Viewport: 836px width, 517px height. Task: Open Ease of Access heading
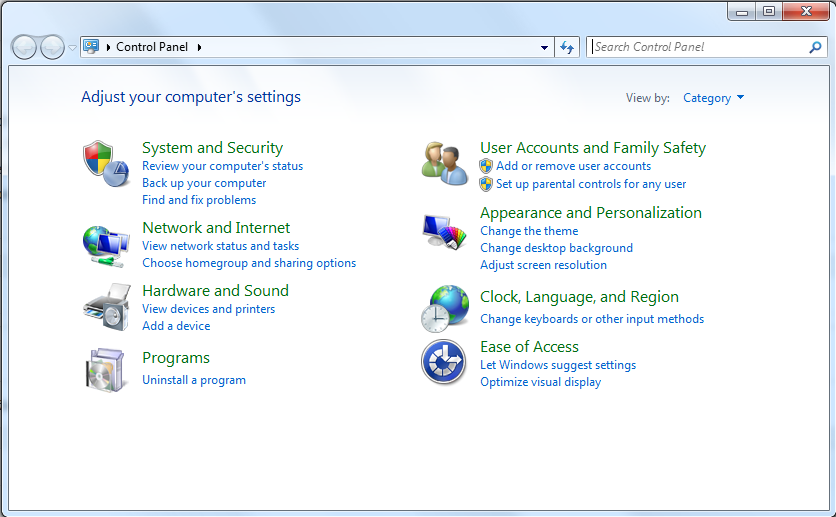click(x=529, y=347)
